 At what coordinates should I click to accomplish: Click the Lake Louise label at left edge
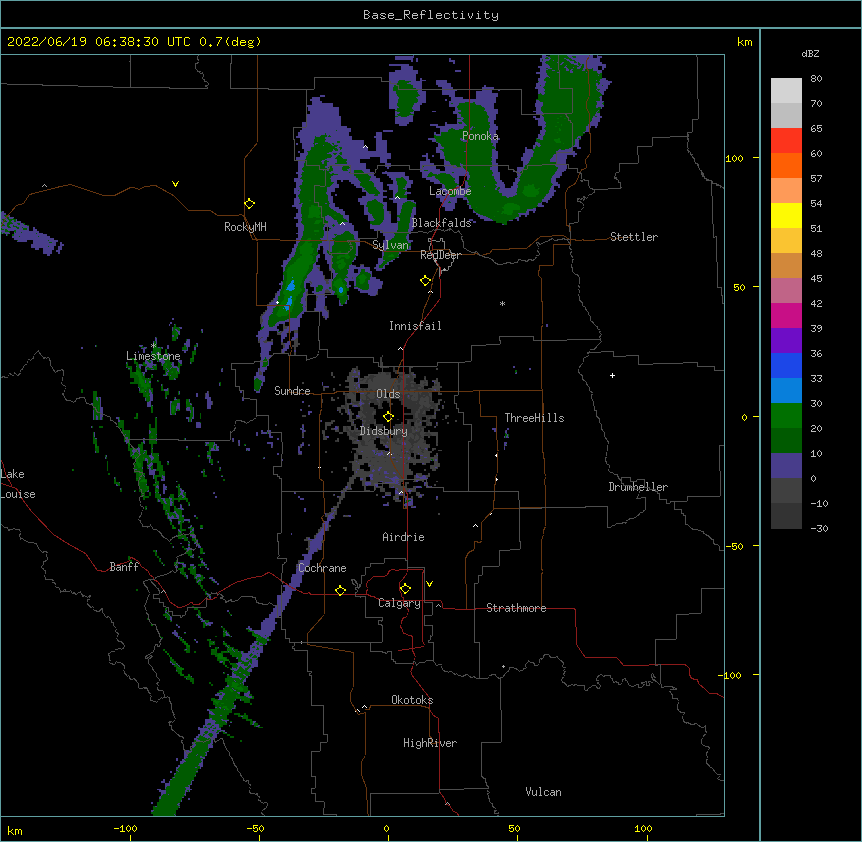(x=18, y=484)
